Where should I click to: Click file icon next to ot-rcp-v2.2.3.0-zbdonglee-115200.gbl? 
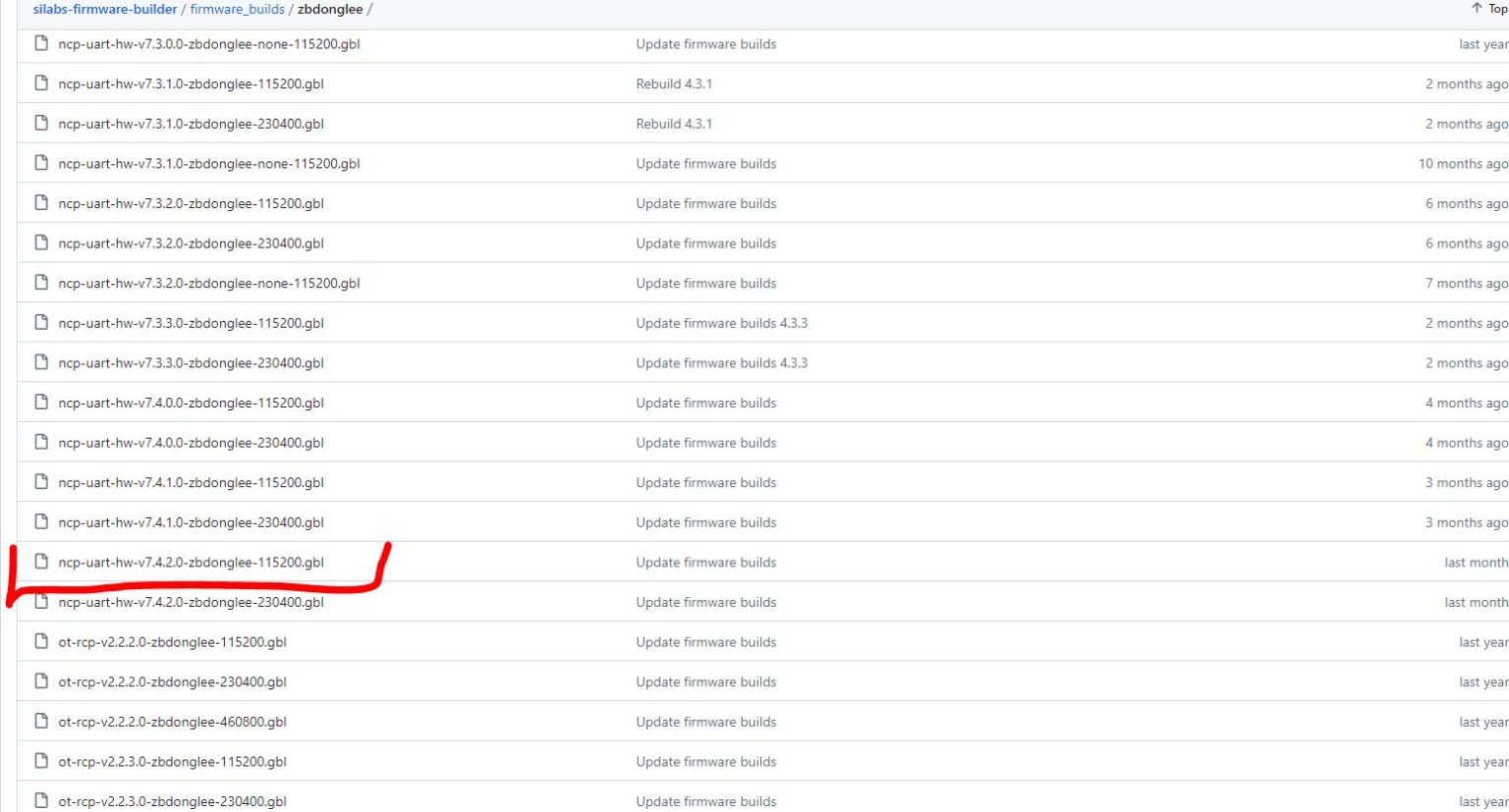click(41, 761)
